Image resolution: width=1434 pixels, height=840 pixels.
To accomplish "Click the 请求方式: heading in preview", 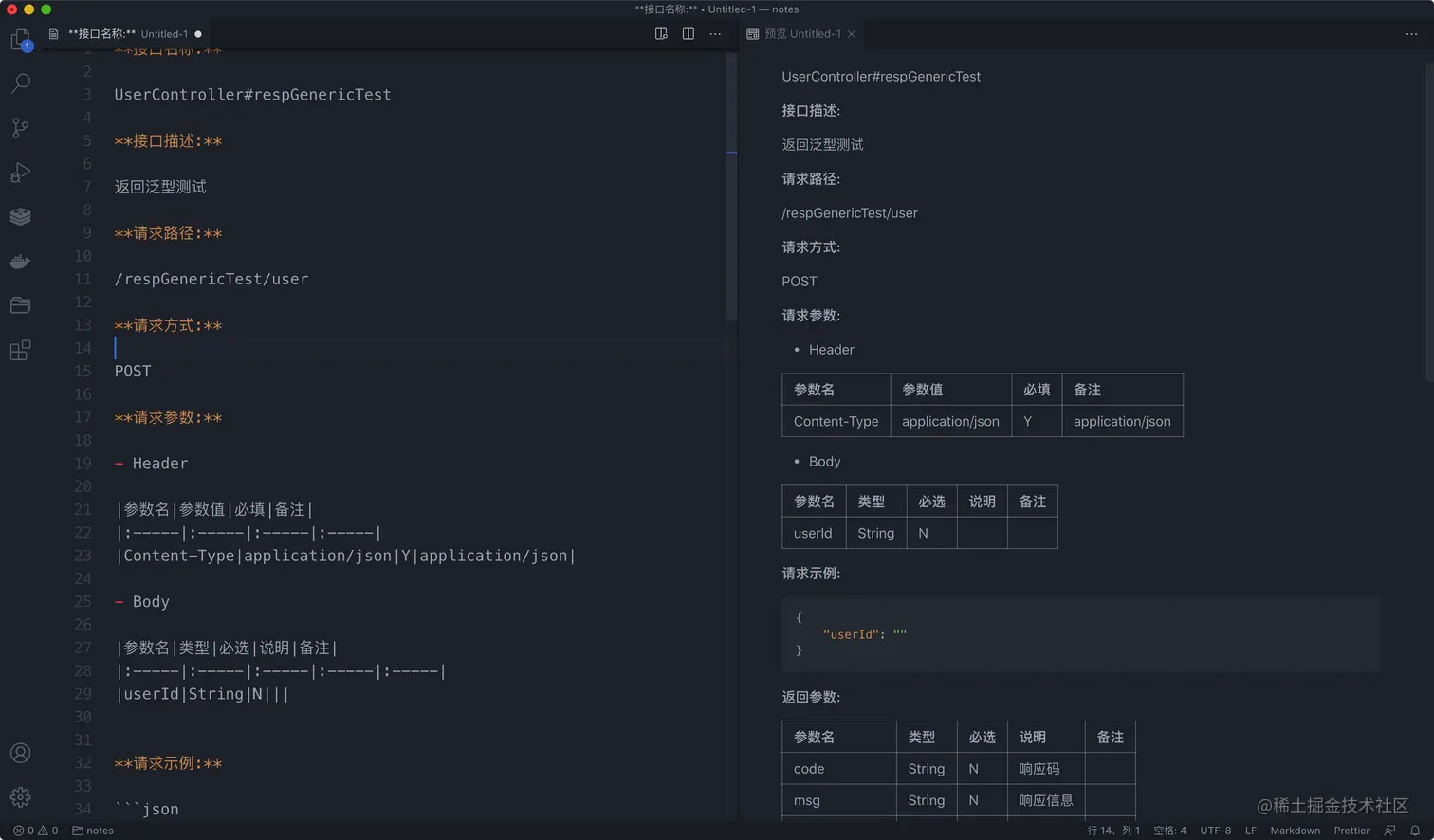I will click(811, 247).
